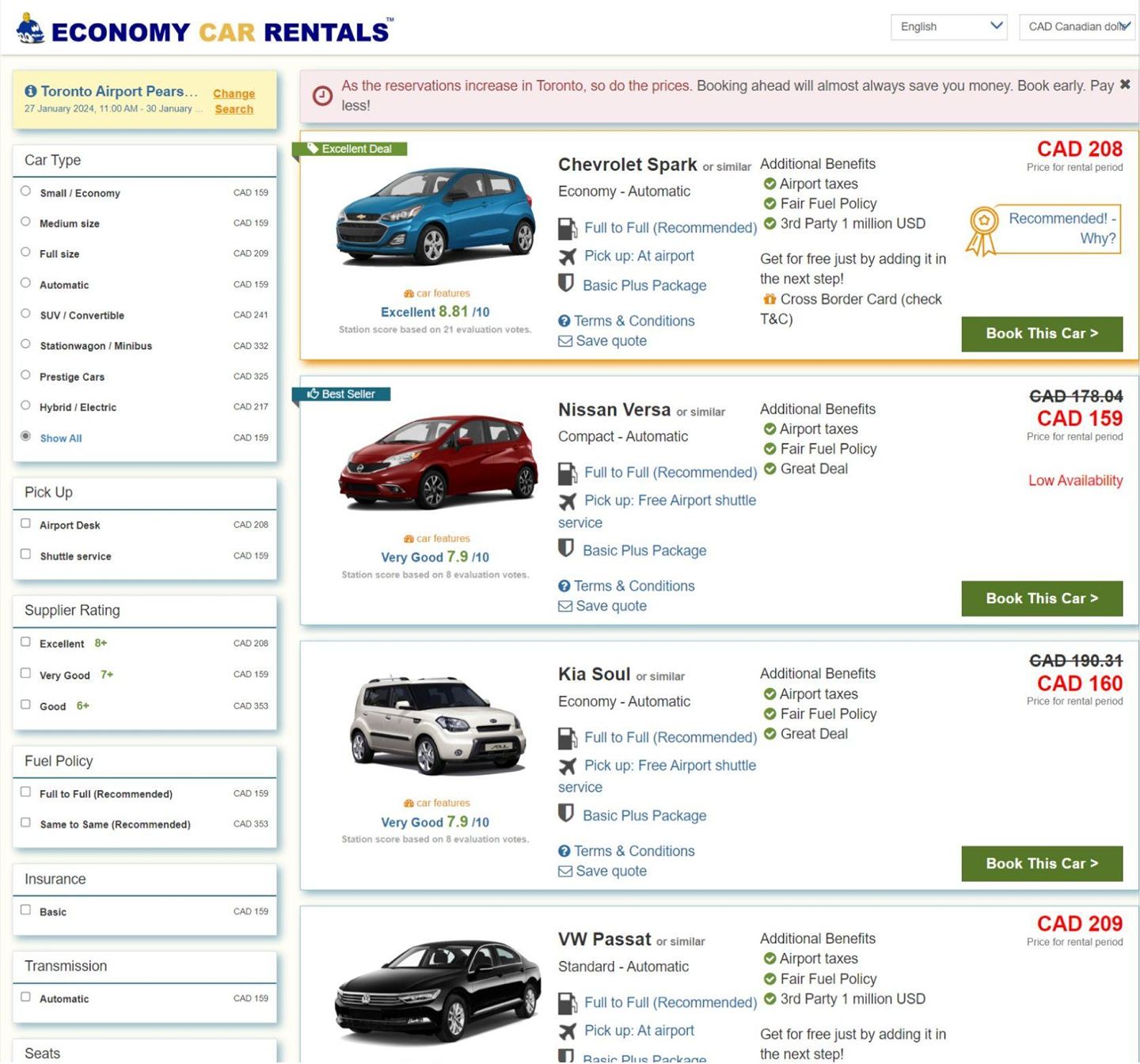Tick the Good 6+ supplier rating checkbox
1140x1064 pixels.
click(25, 705)
